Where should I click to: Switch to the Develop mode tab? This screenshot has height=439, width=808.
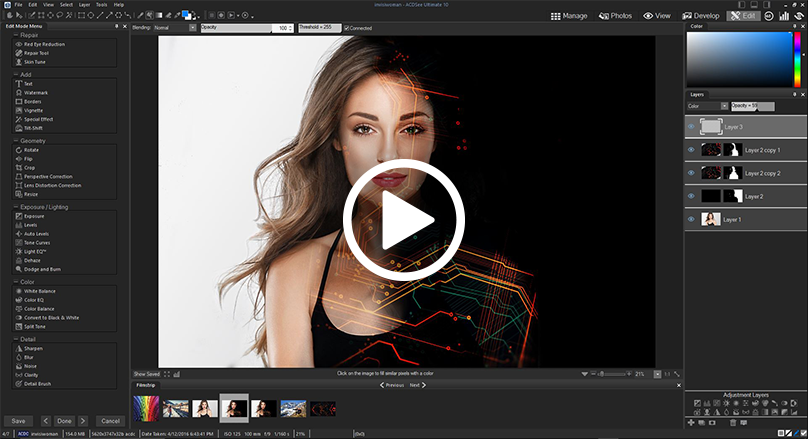pyautogui.click(x=702, y=16)
